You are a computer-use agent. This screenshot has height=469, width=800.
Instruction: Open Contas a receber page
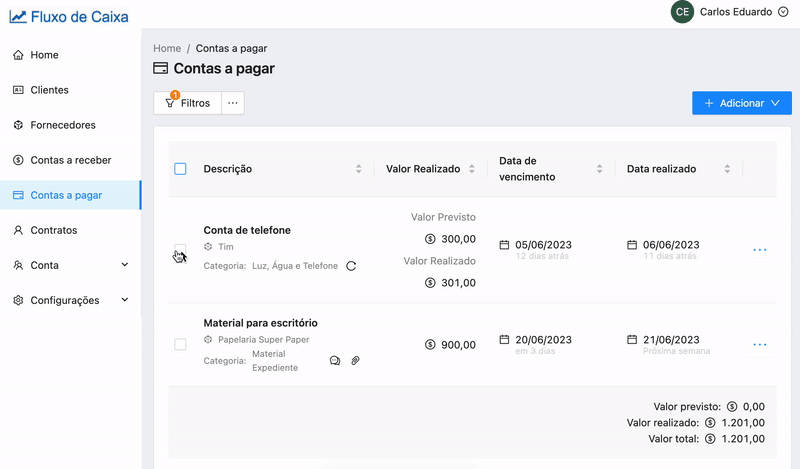pyautogui.click(x=70, y=160)
